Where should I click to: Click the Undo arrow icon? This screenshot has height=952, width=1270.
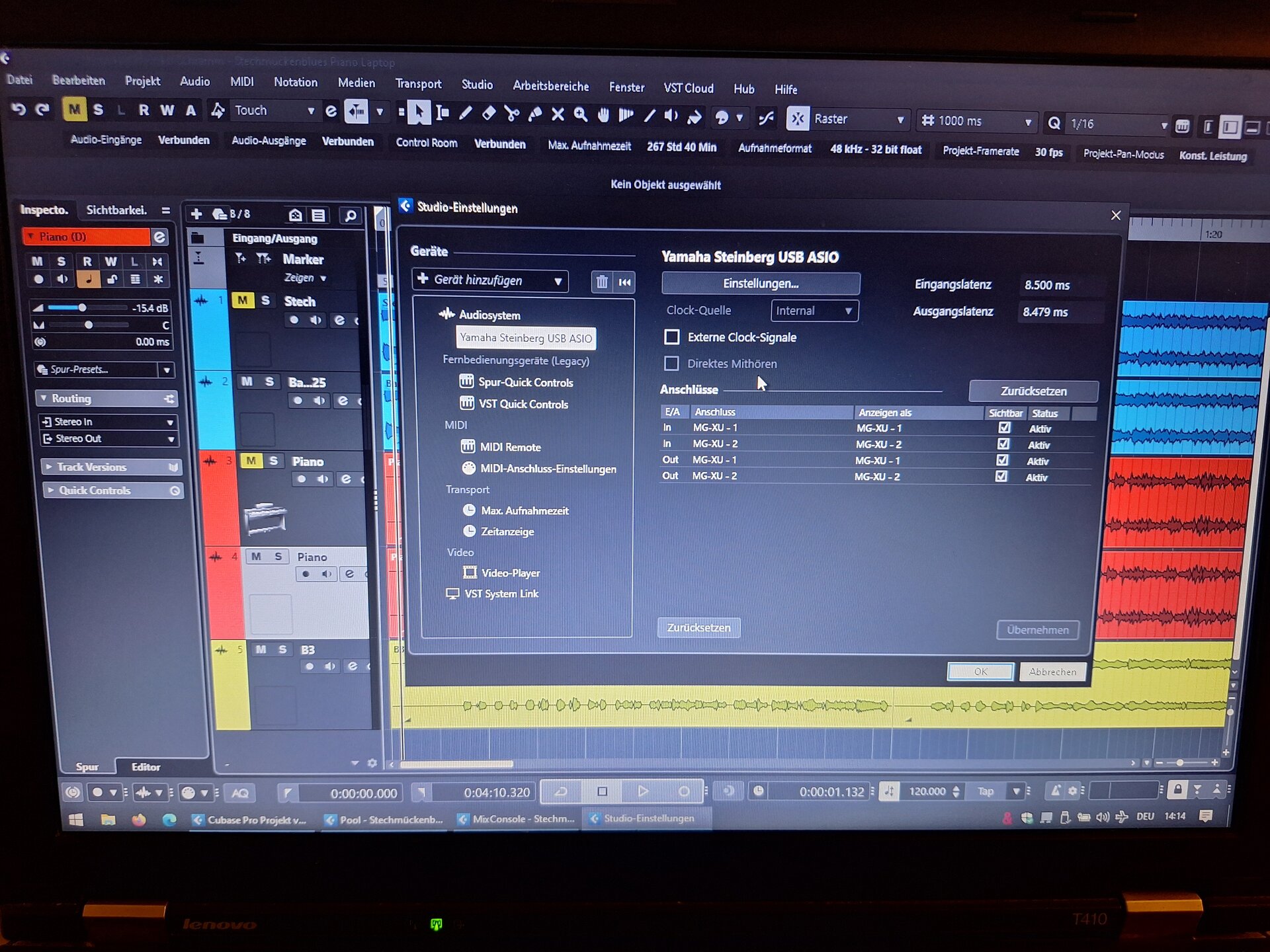(19, 109)
